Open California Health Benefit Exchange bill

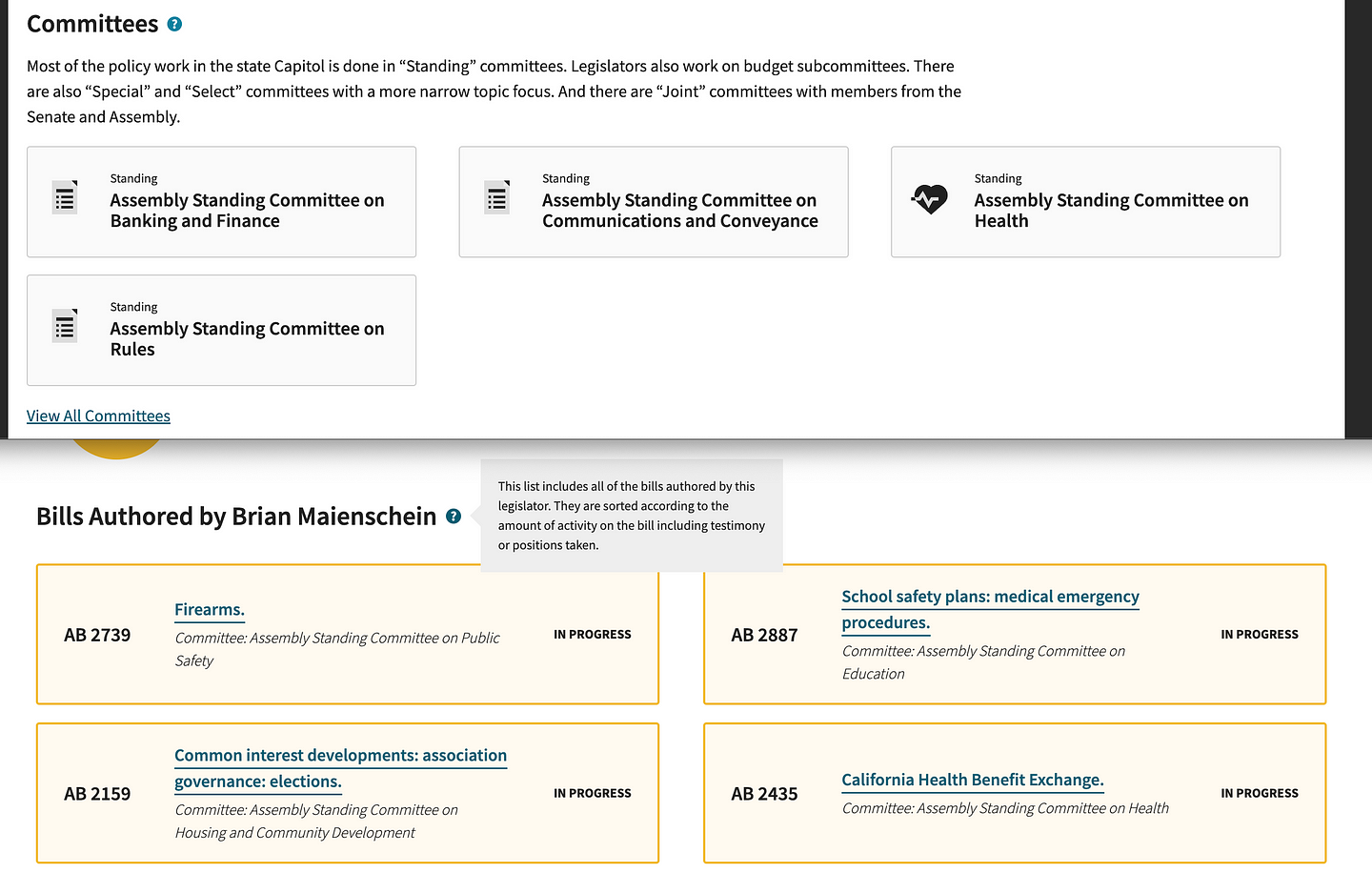coord(972,780)
